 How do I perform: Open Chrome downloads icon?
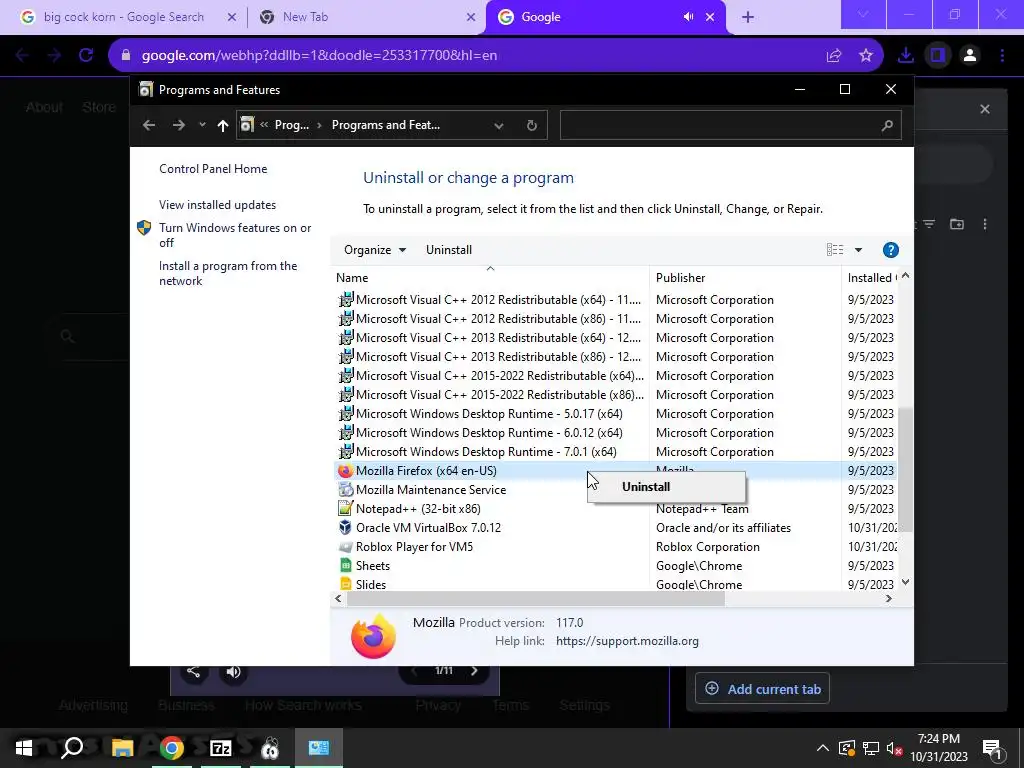(906, 56)
